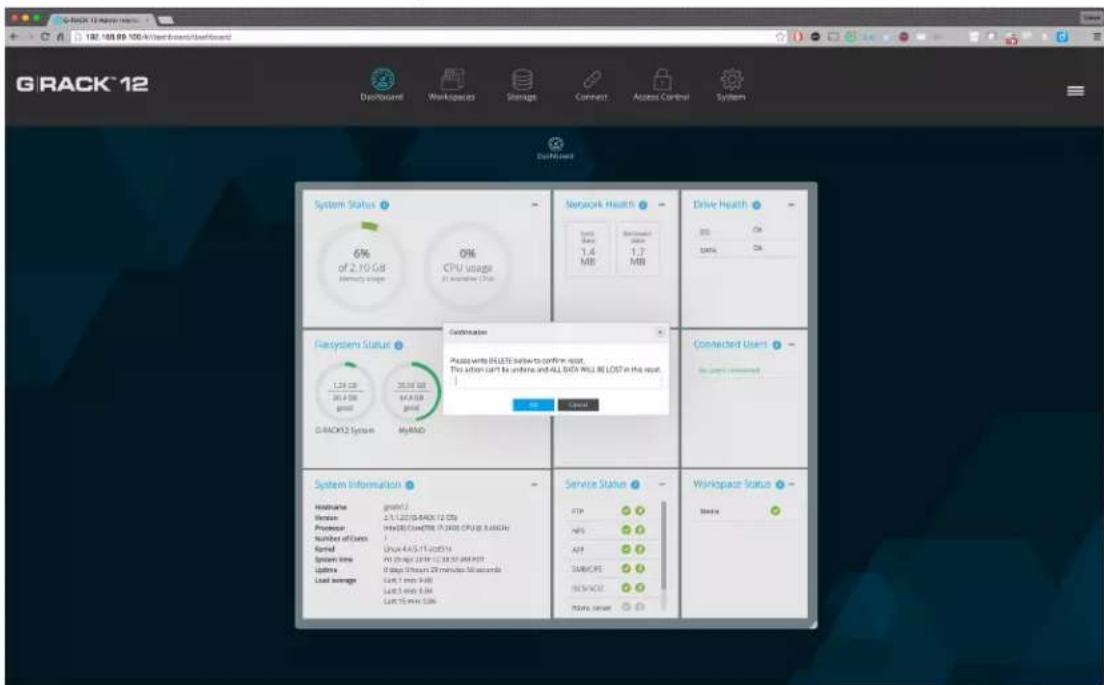The width and height of the screenshot is (1104, 685).
Task: Show info for Drive Health widget
Action: pyautogui.click(x=756, y=206)
